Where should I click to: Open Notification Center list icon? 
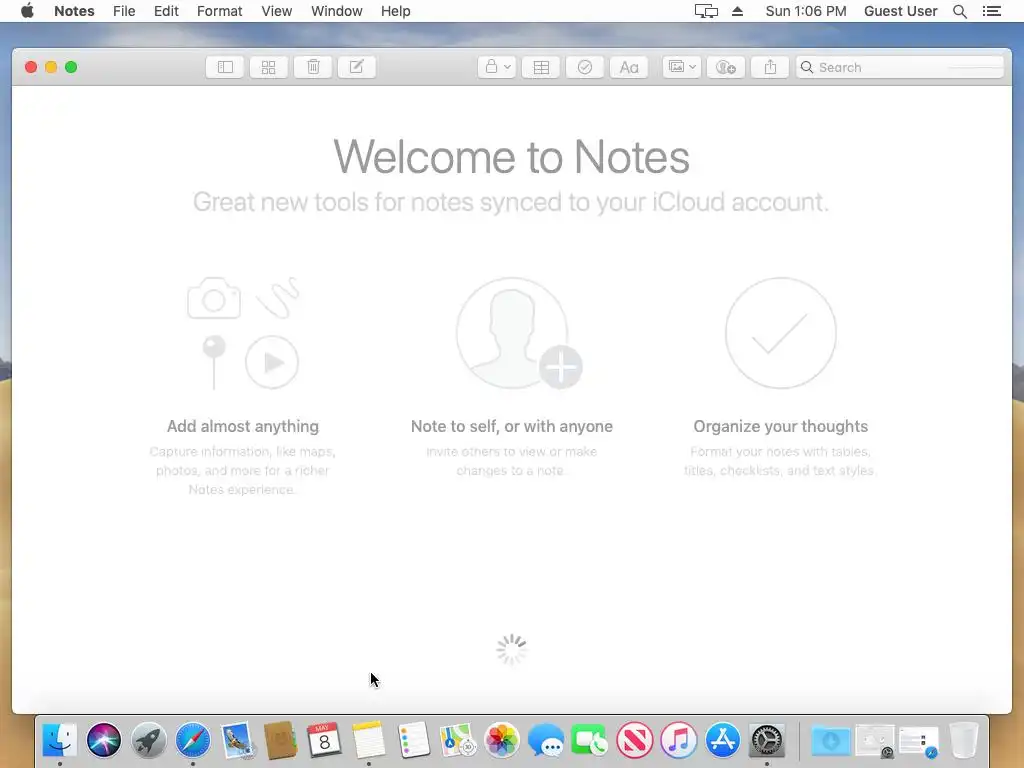point(992,11)
